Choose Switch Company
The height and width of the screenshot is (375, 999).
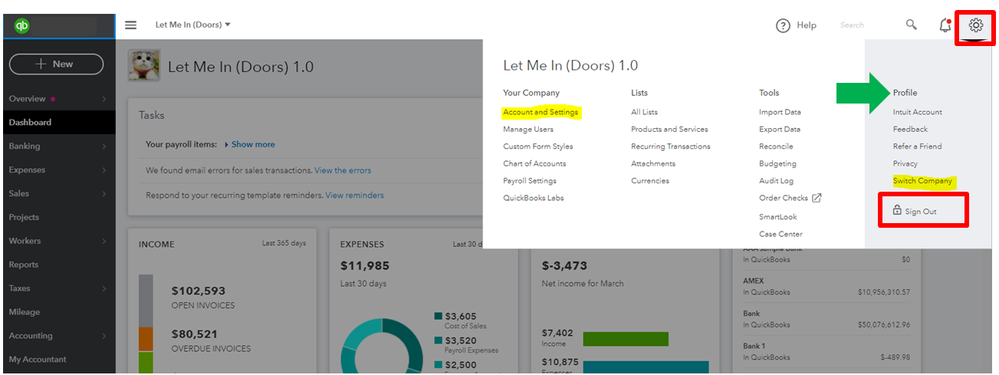[x=923, y=181]
